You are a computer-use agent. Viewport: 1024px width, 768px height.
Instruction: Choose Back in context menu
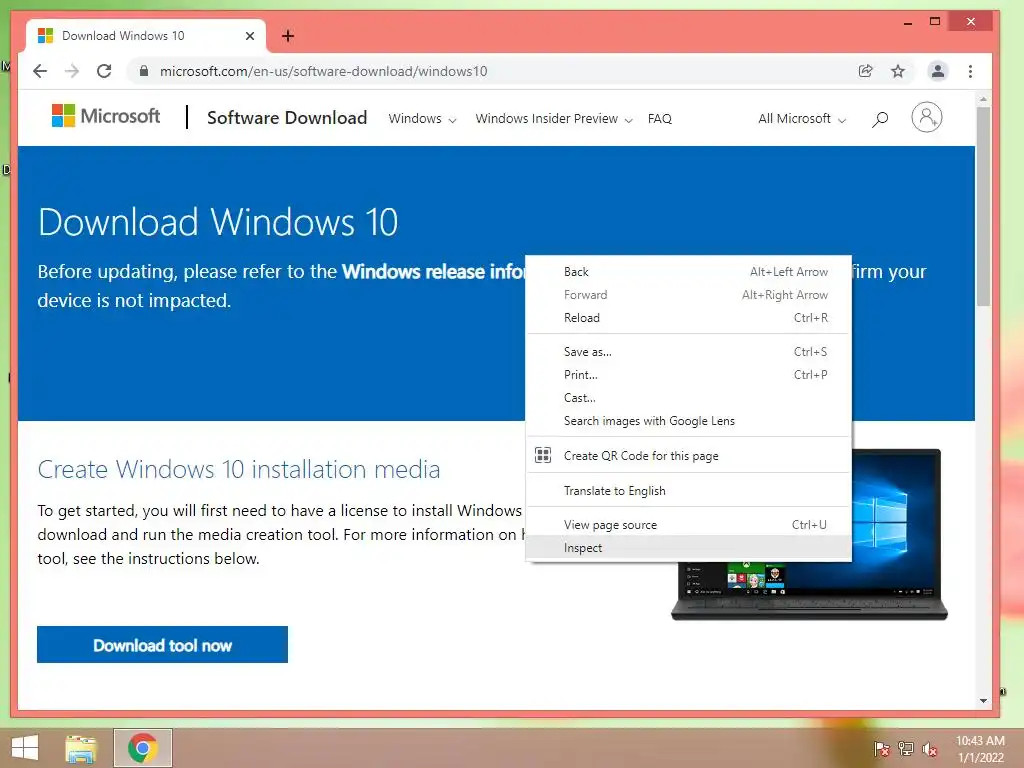[688, 272]
